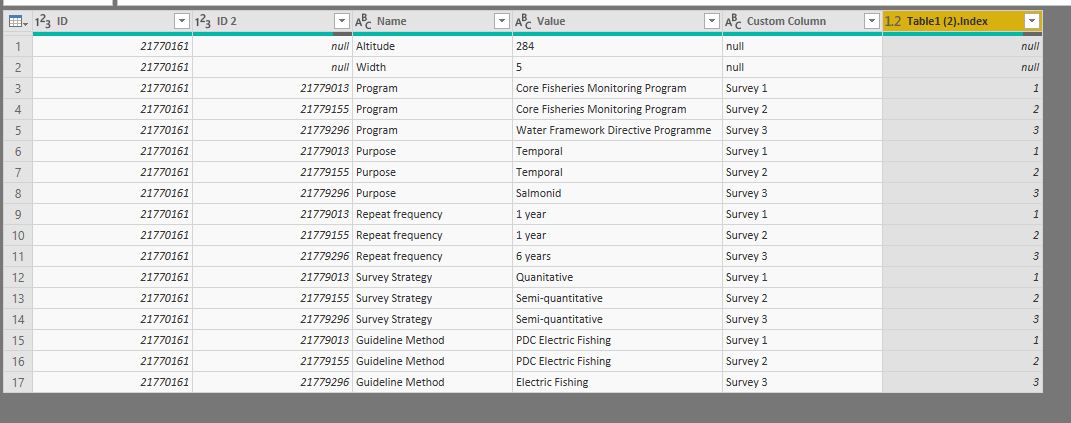
Task: Click the Width cell in Name column
Action: (432, 68)
